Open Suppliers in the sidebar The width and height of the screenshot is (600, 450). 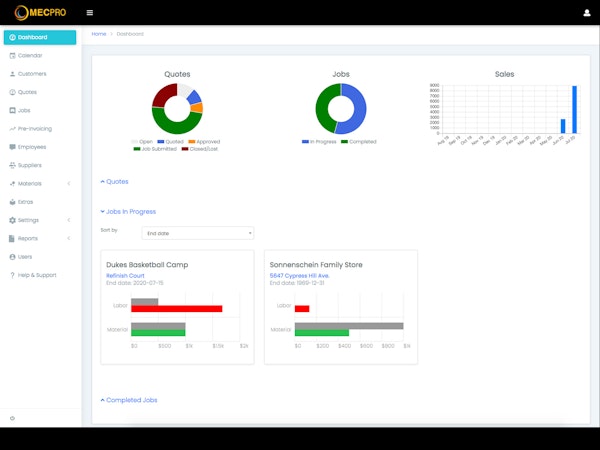tap(31, 165)
